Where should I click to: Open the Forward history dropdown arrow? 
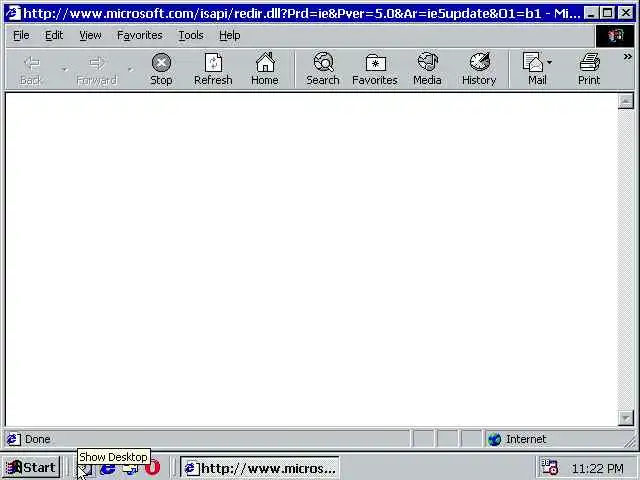pos(130,70)
